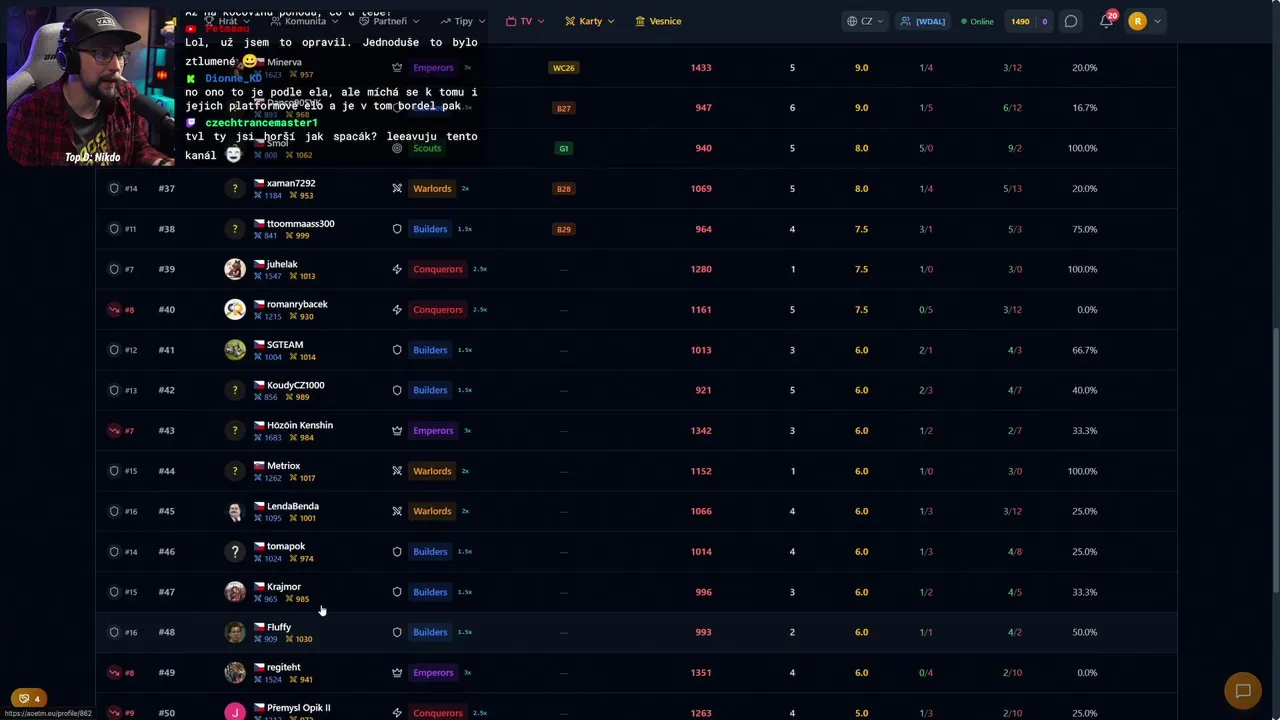Click the 100.0% value in Metriox's row

(x=1084, y=471)
